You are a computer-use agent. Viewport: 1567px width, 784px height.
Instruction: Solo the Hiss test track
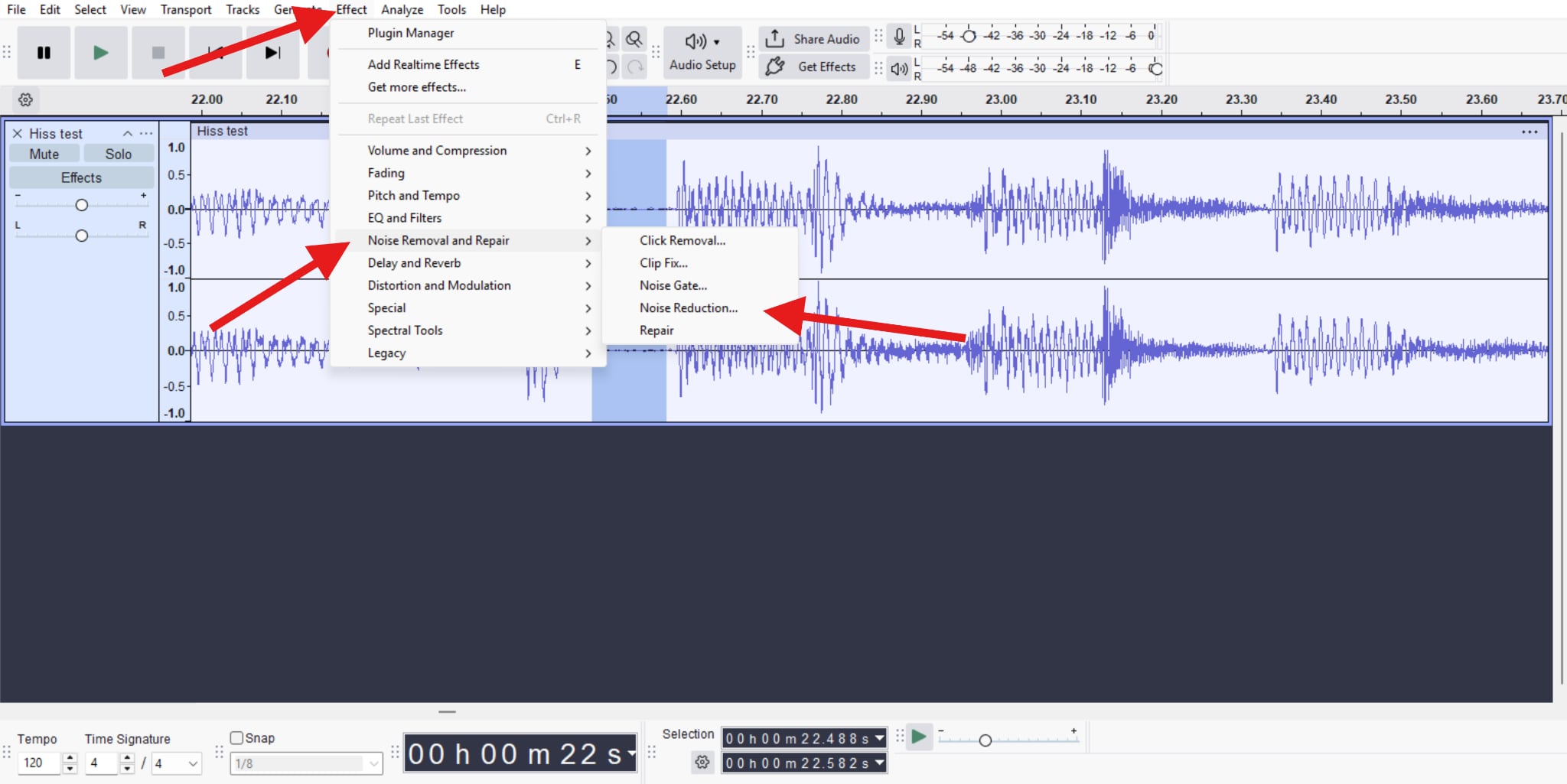point(119,153)
